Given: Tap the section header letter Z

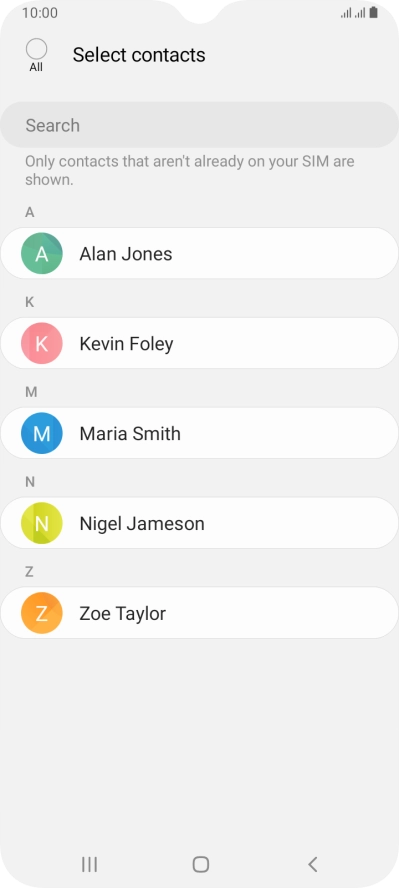Looking at the screenshot, I should pos(29,572).
